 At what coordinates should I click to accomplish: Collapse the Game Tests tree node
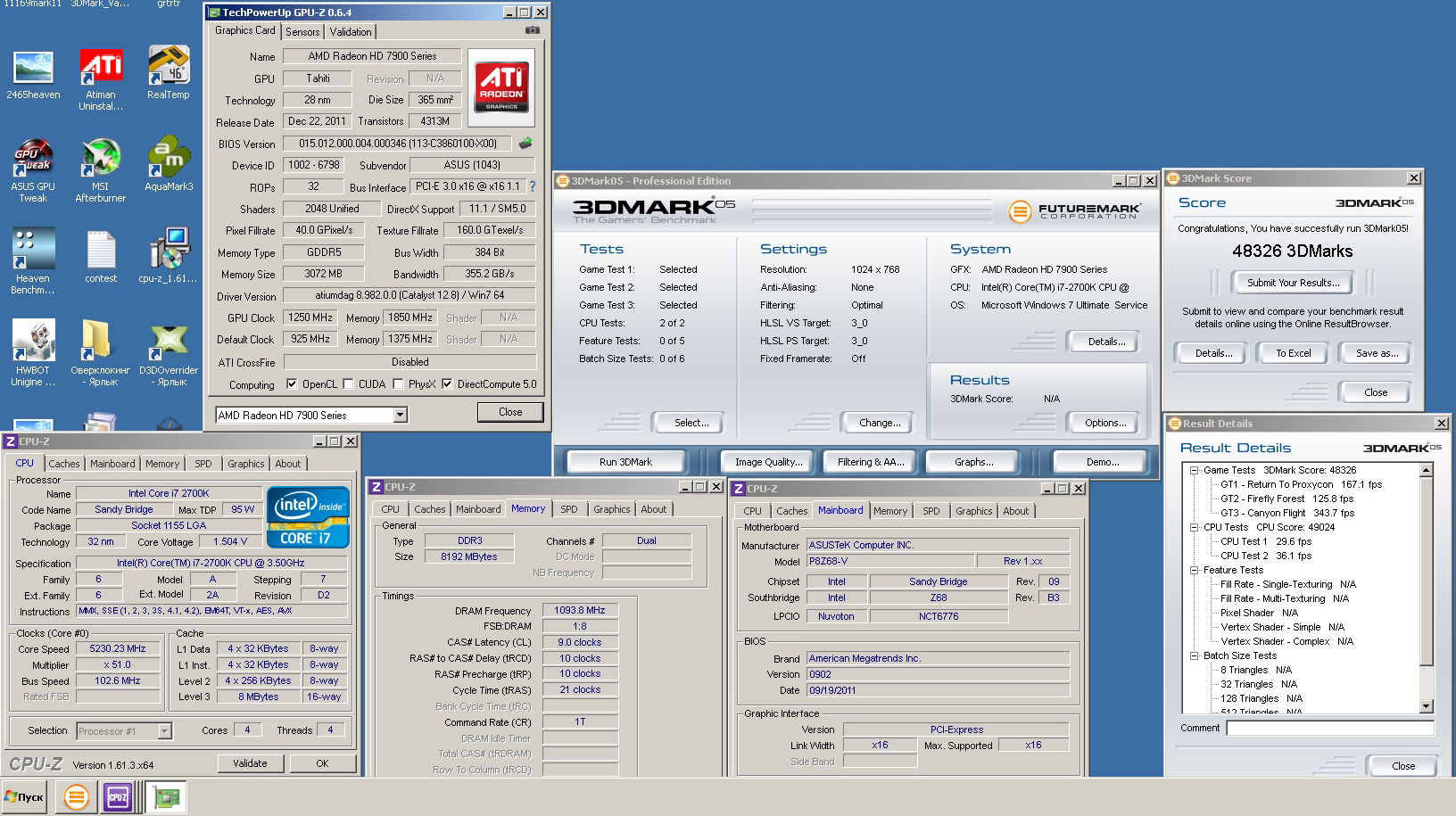click(1194, 470)
